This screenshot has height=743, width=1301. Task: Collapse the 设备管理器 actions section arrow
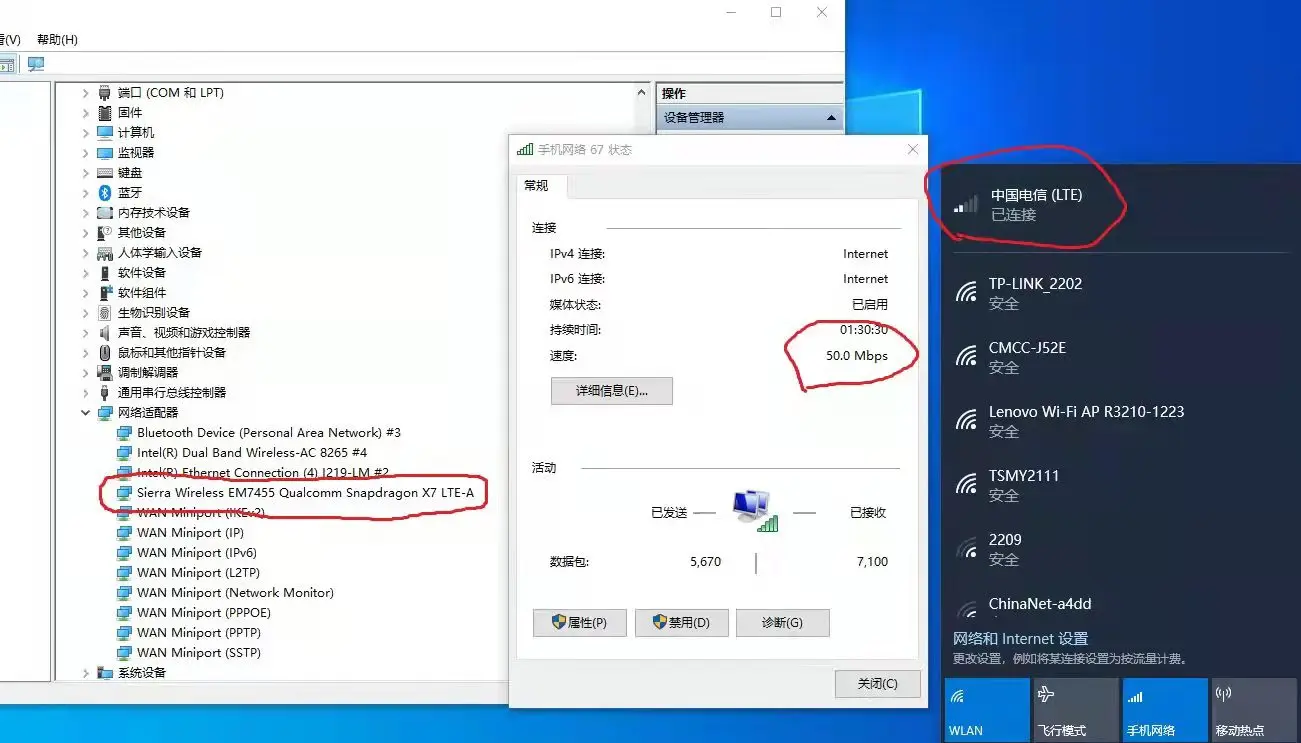831,118
